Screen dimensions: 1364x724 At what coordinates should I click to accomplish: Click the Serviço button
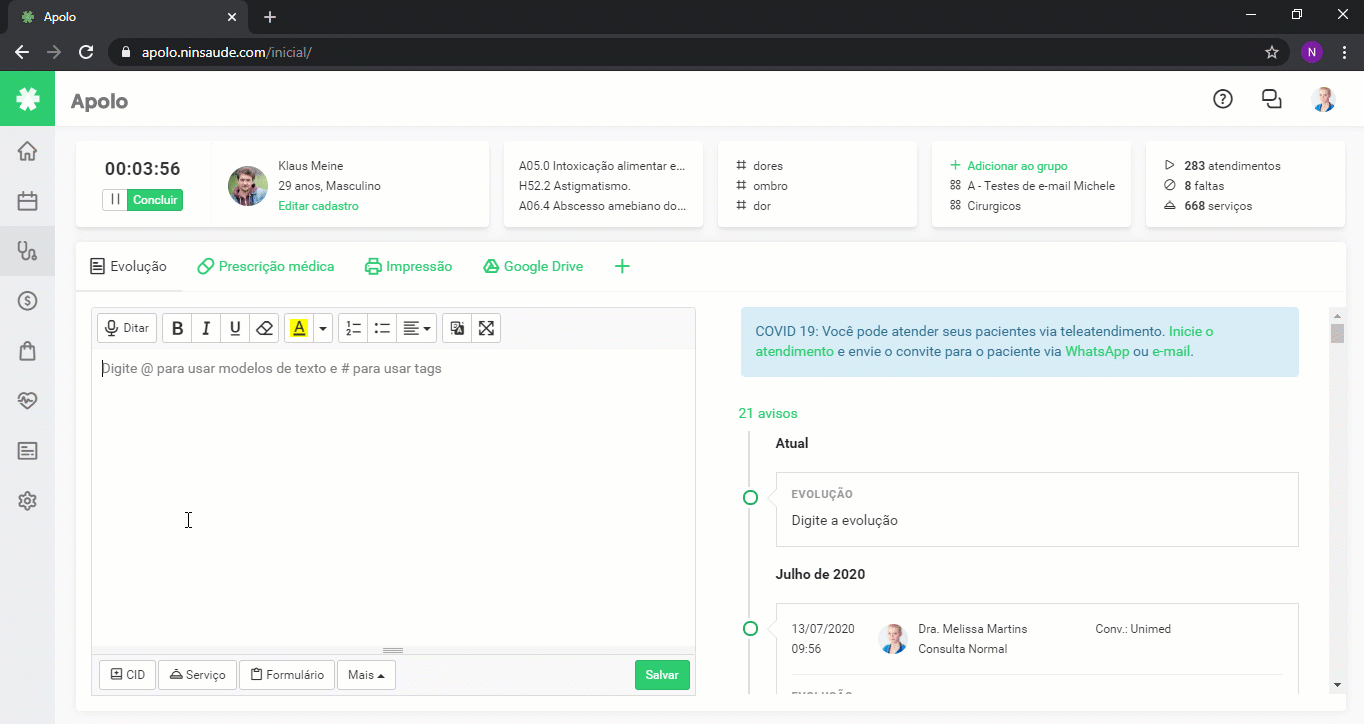pyautogui.click(x=197, y=675)
